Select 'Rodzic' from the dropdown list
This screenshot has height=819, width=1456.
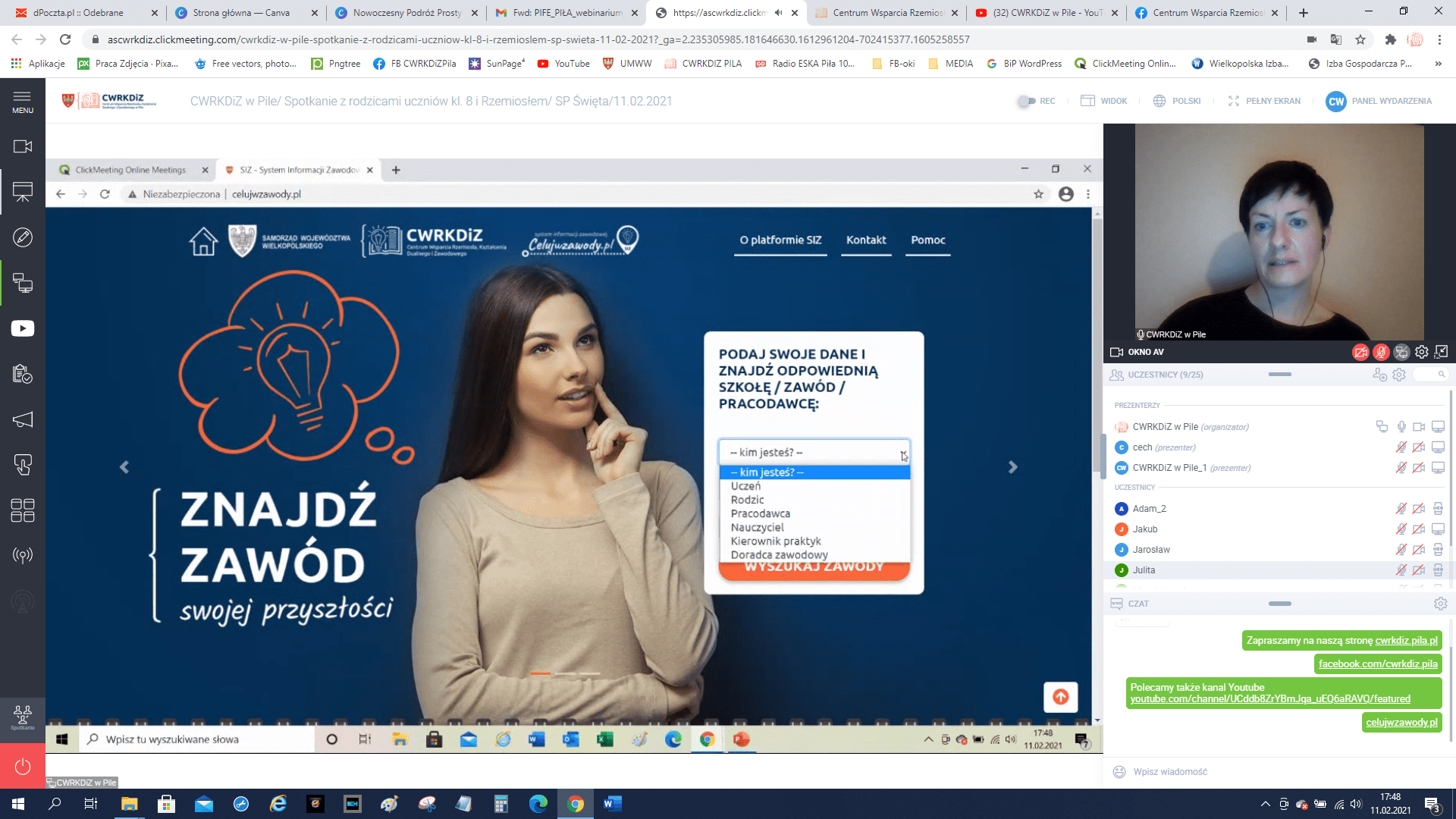point(748,500)
